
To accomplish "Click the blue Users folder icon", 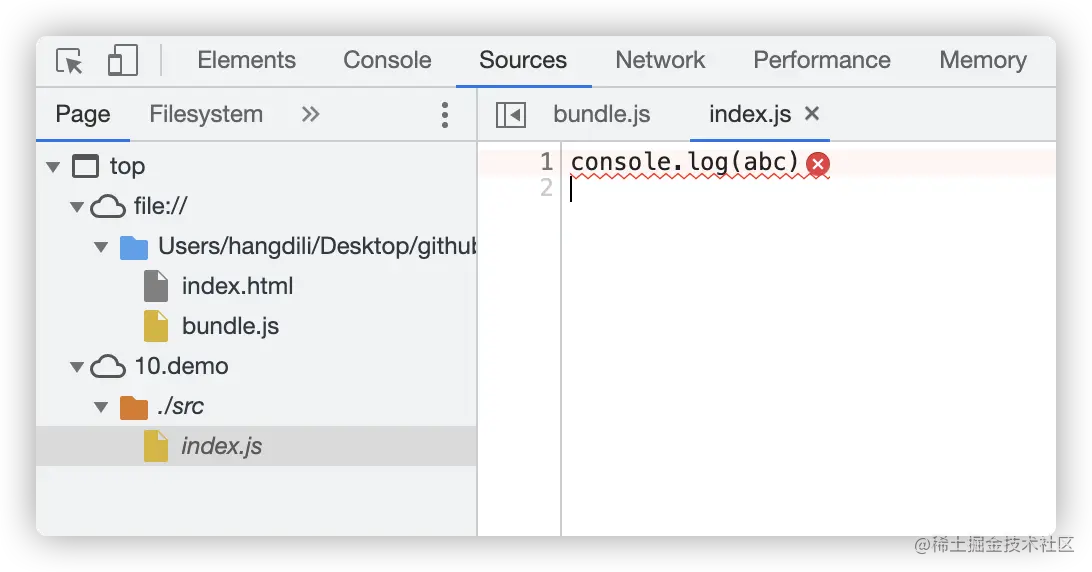I will coord(134,247).
